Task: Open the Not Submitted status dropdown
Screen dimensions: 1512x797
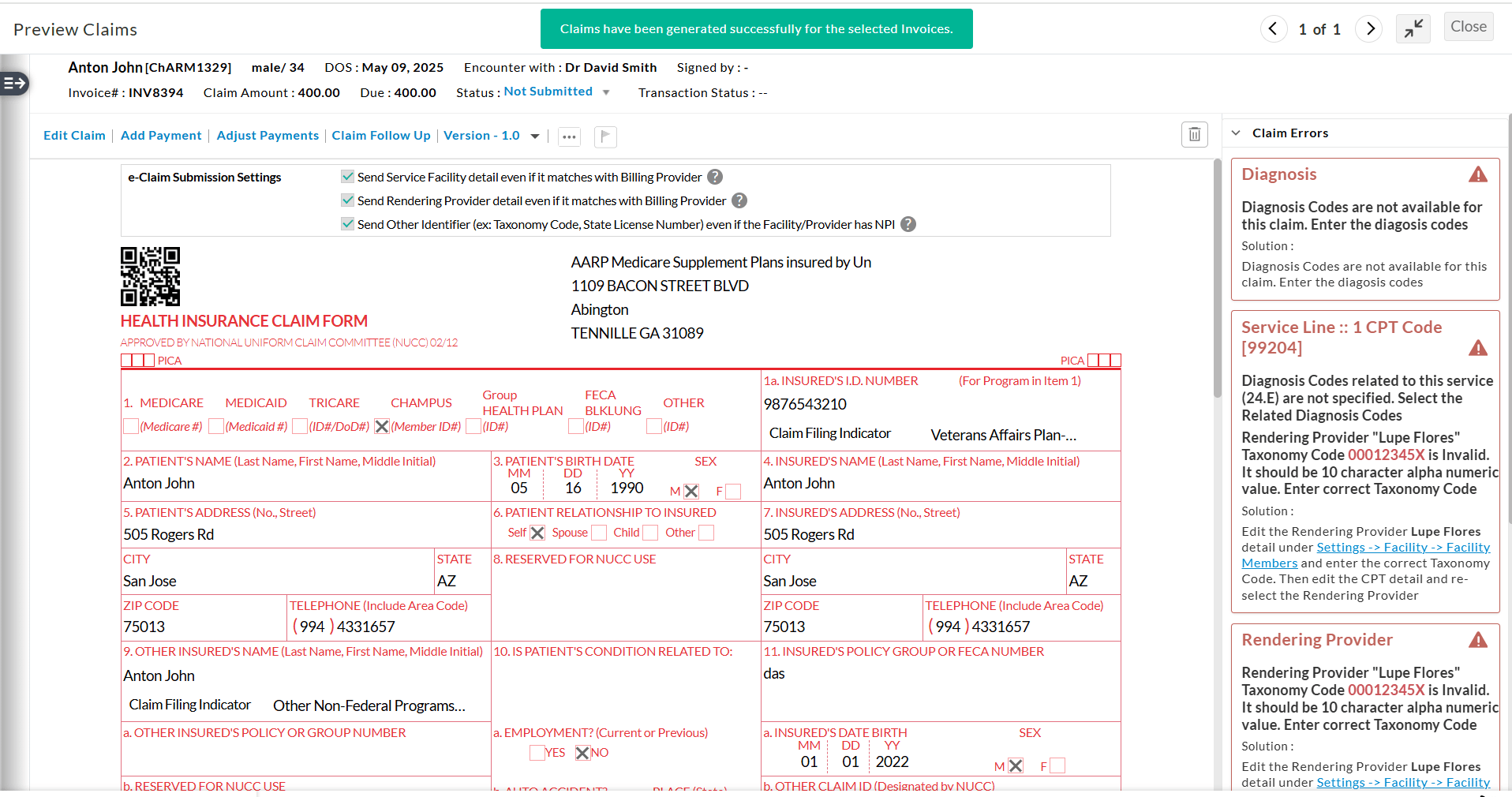Action: 605,92
